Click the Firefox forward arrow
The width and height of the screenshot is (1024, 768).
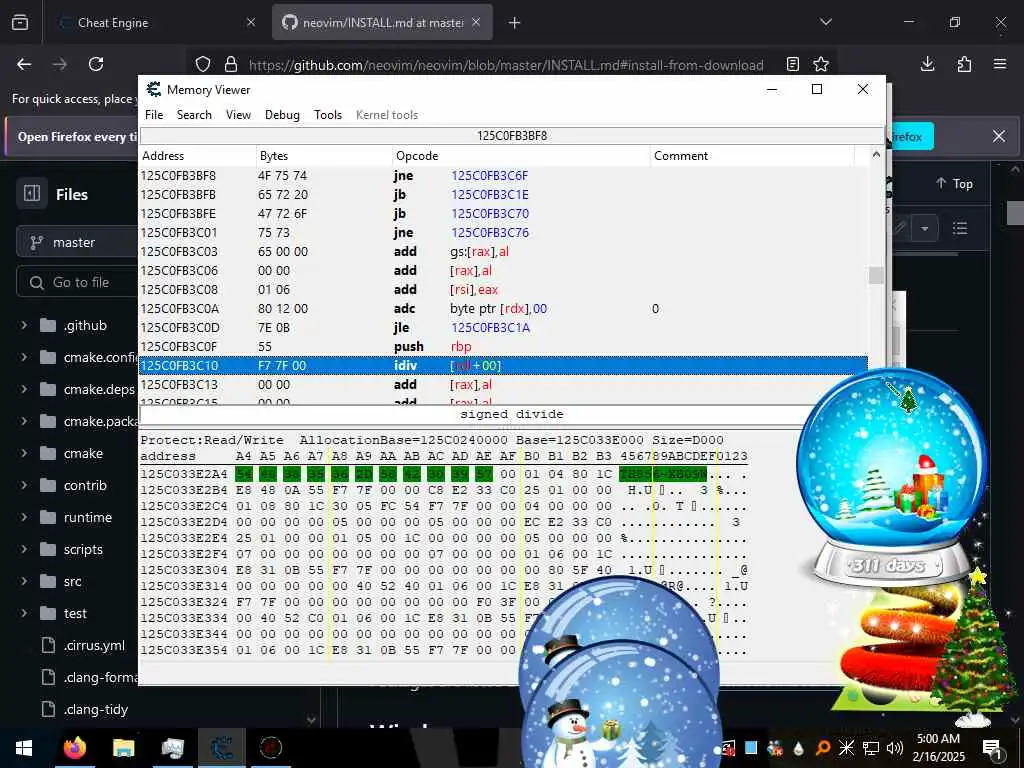pos(59,64)
